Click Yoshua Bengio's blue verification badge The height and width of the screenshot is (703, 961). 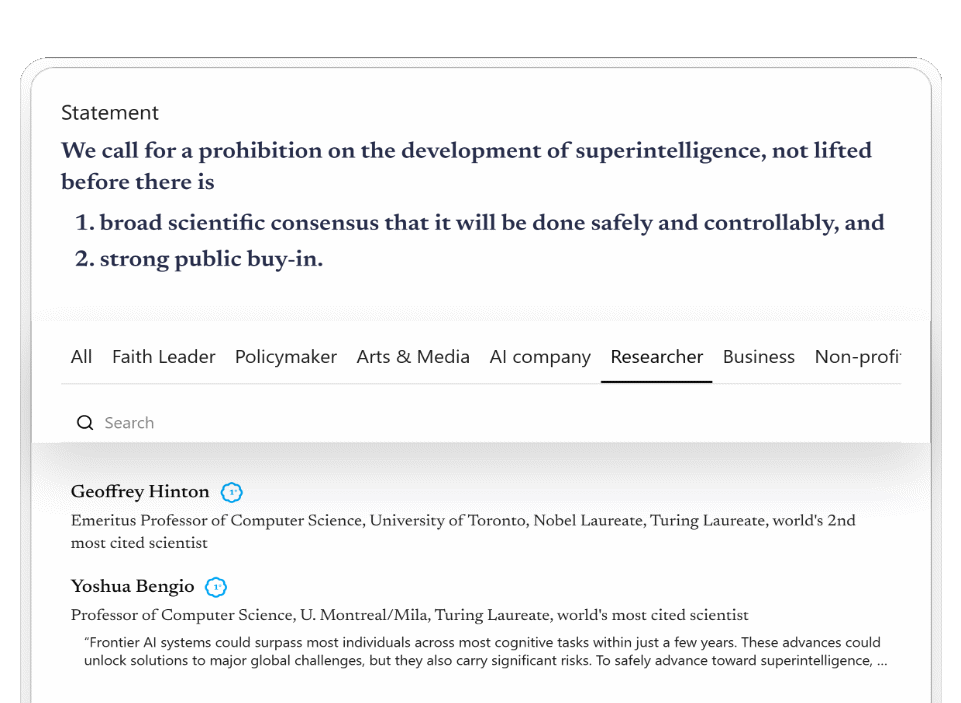[216, 587]
